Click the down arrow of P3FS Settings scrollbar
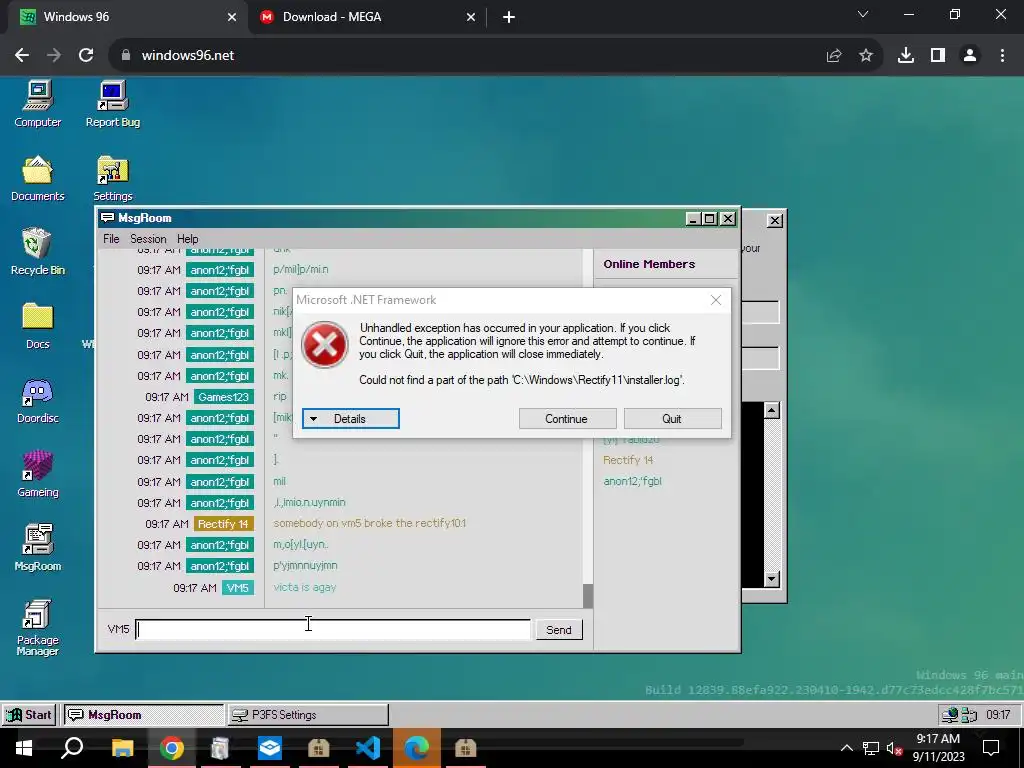Viewport: 1024px width, 768px height. (771, 579)
